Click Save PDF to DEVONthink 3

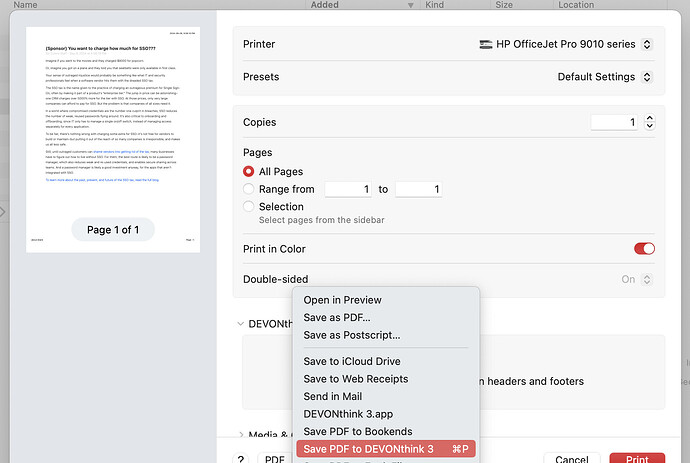[368, 449]
